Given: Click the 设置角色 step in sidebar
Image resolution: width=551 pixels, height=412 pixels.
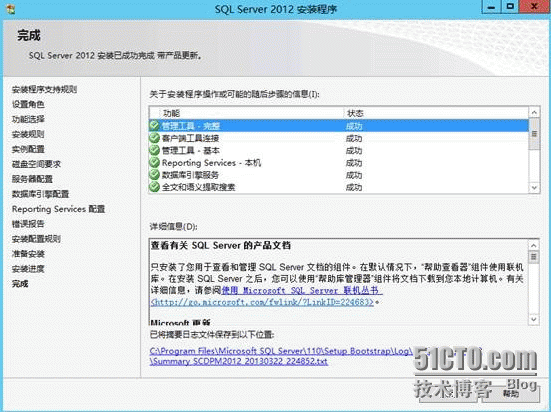Looking at the screenshot, I should [28, 104].
